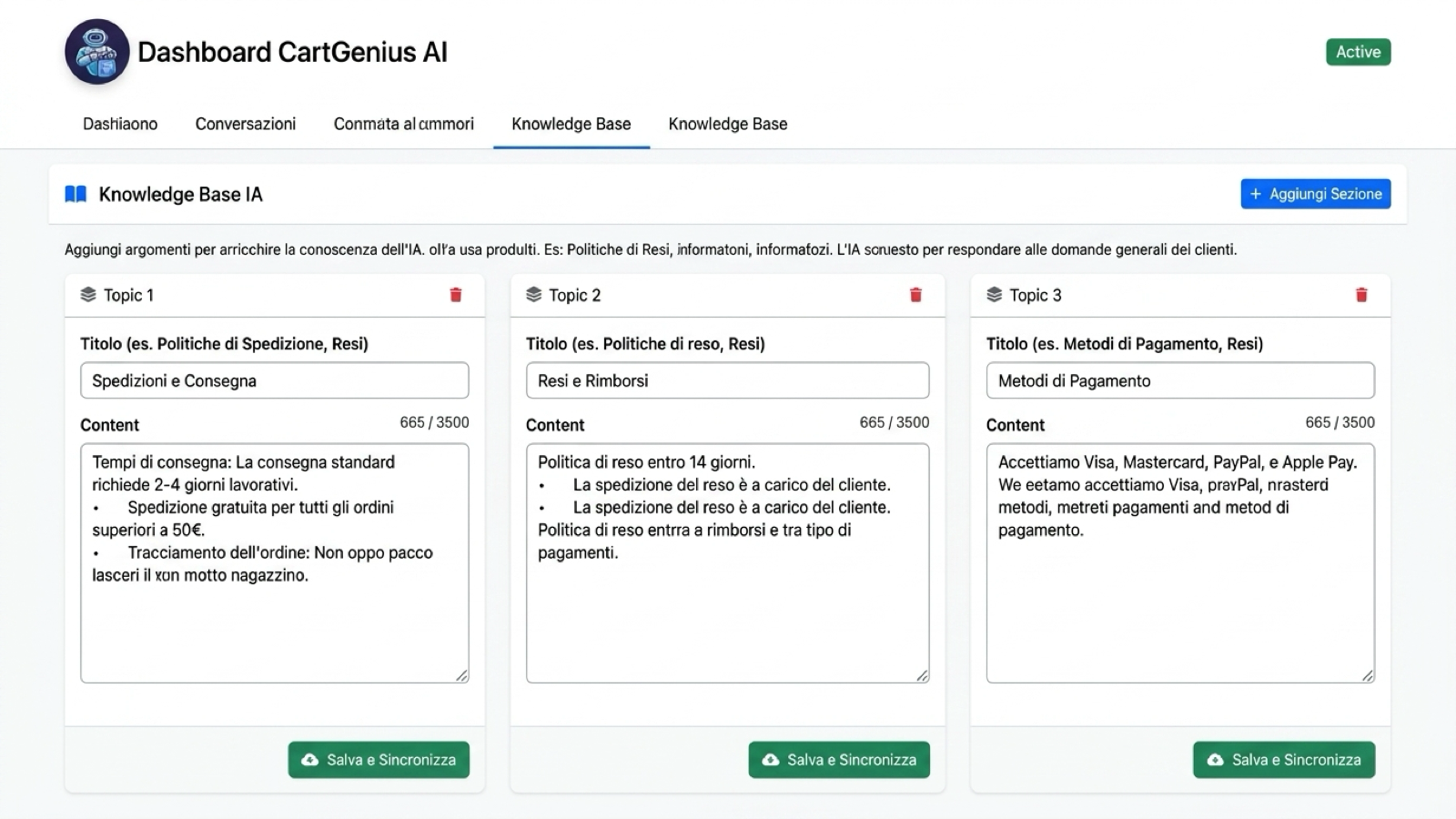Click the Knowledge Base IA book icon

tap(76, 194)
